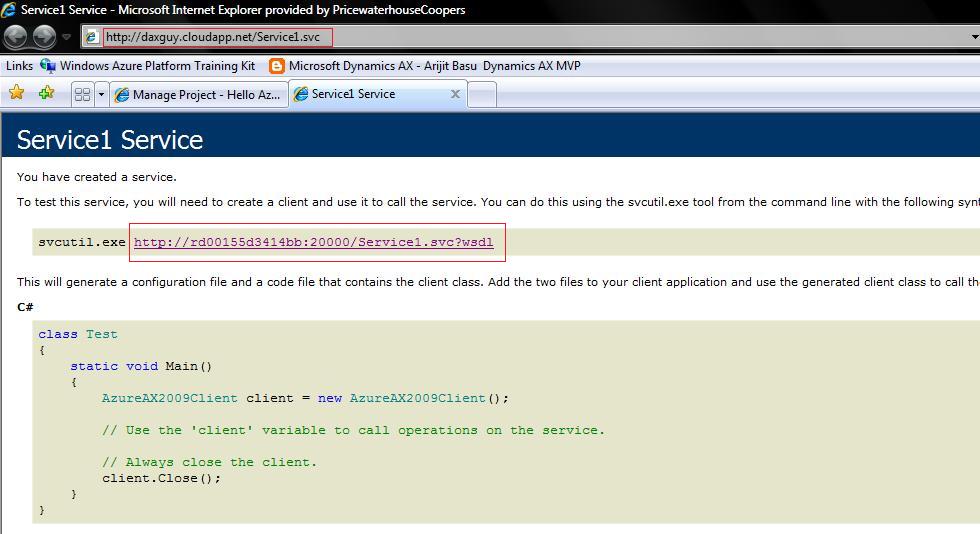
Task: Select the Service1 Service tab
Action: coord(378,94)
